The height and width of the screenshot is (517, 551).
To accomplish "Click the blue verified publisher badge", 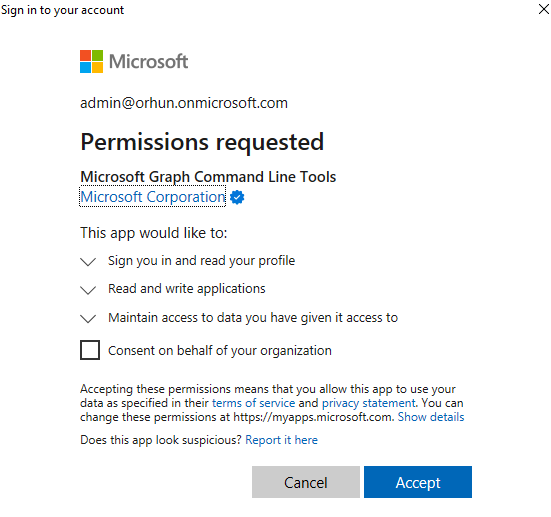I will (237, 197).
